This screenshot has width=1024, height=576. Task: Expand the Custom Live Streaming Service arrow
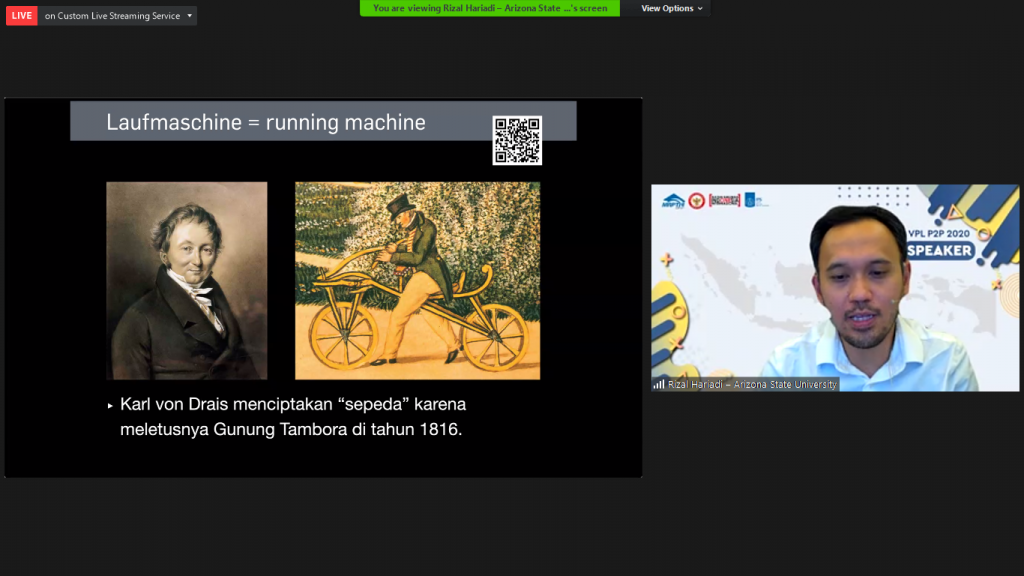click(189, 16)
